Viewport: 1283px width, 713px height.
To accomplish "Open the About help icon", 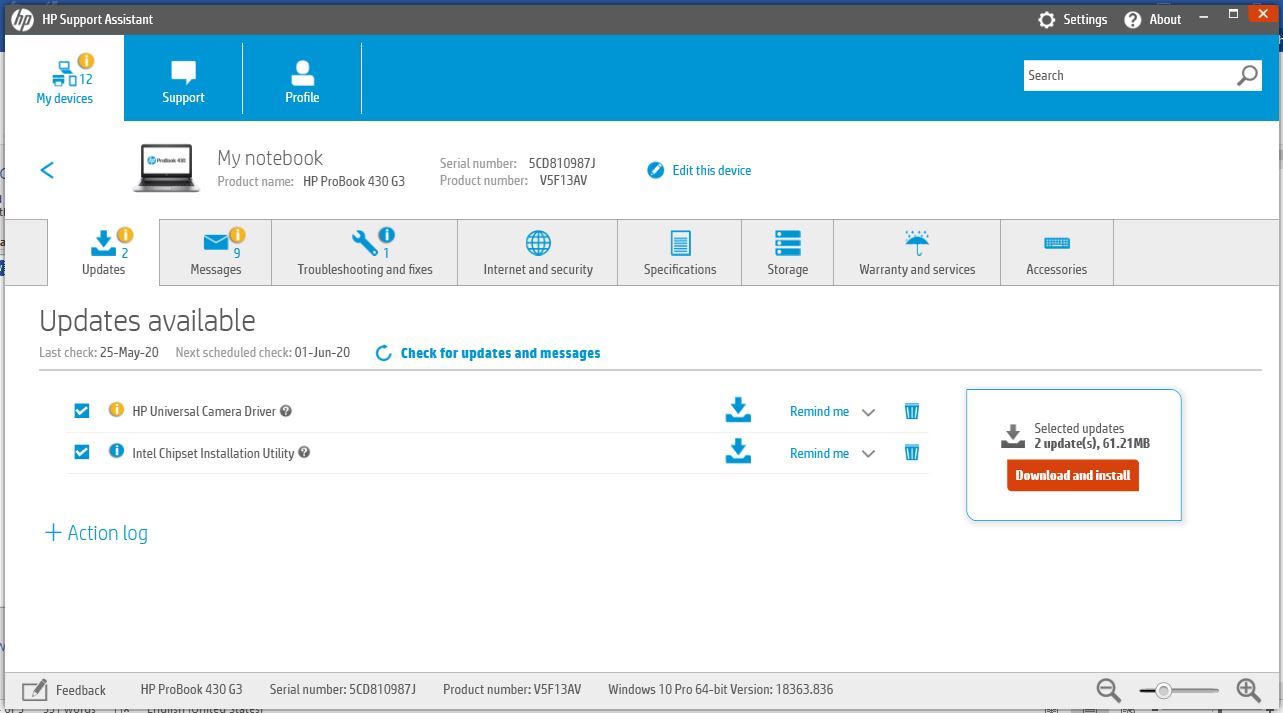I will pos(1133,20).
